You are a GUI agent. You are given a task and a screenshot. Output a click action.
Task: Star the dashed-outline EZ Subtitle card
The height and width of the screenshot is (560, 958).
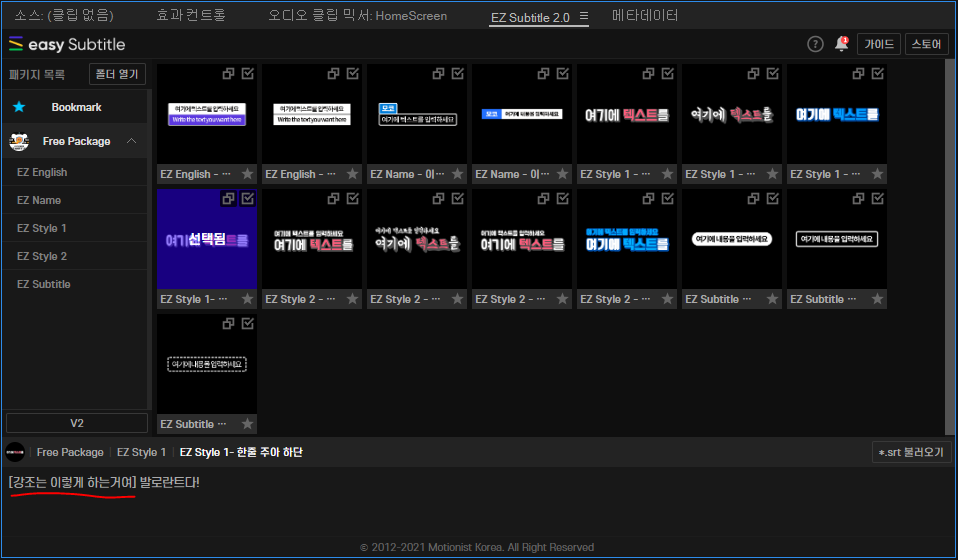(x=247, y=424)
